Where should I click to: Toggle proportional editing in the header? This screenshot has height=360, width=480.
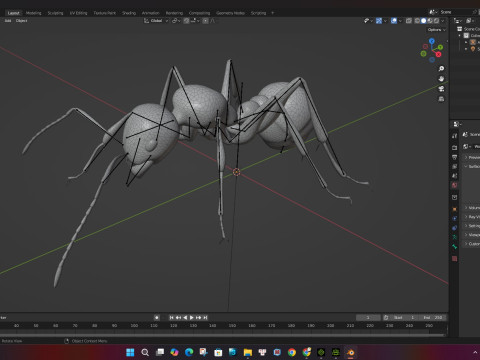(206, 21)
